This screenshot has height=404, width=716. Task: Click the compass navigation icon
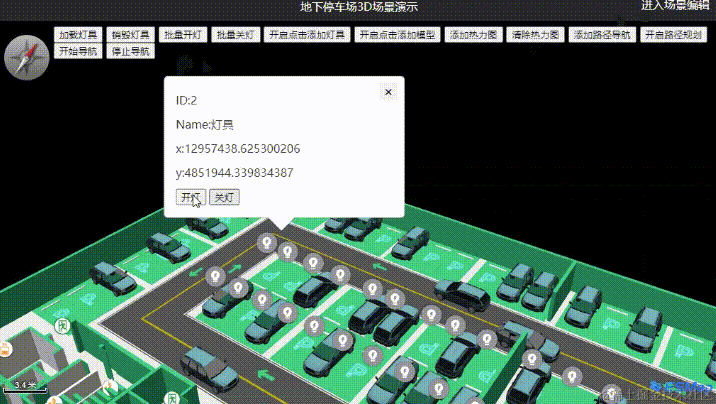(26, 58)
